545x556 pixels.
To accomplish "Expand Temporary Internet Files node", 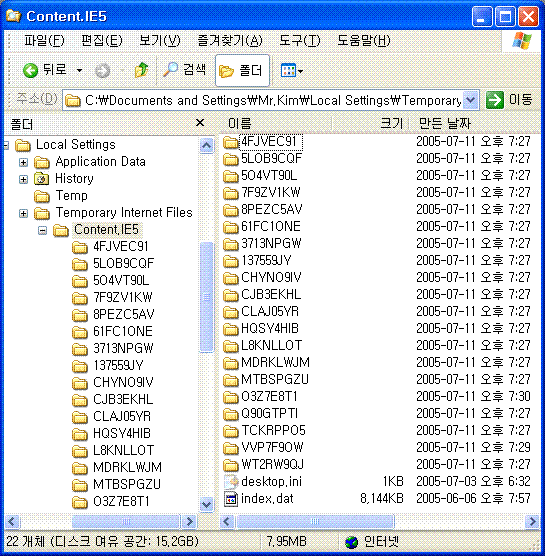I will click(x=23, y=213).
